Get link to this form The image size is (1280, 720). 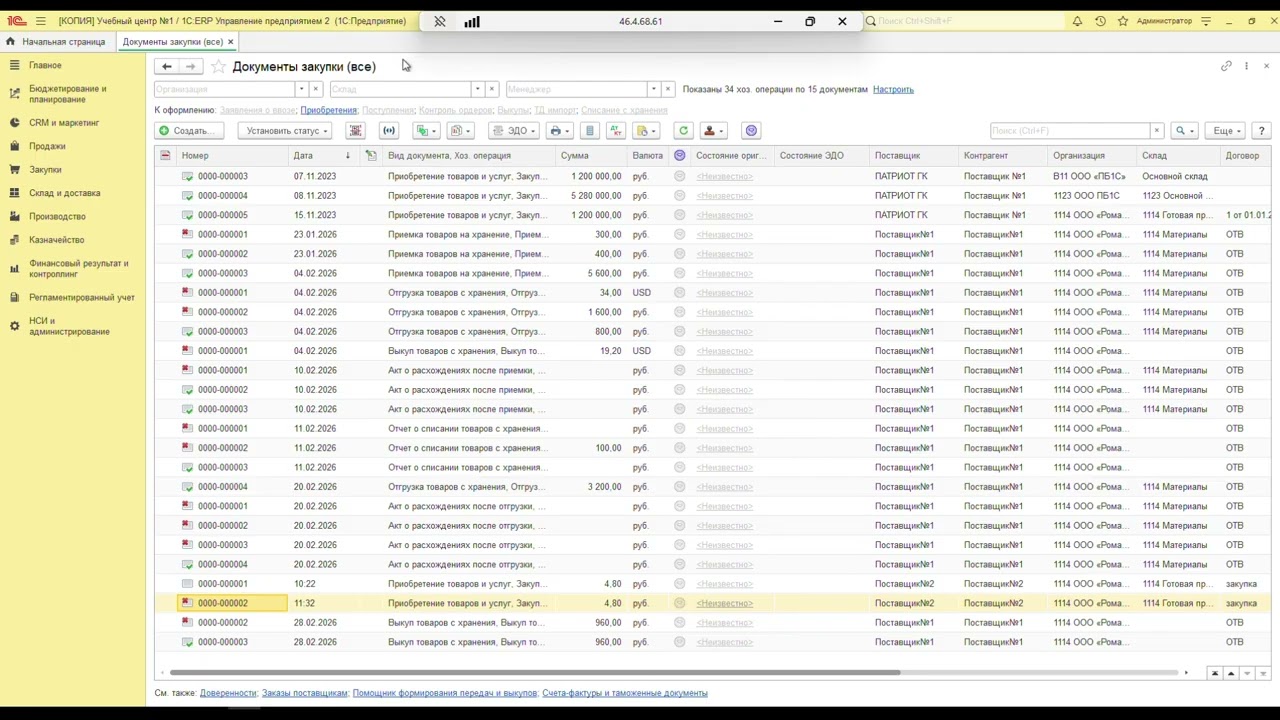click(1226, 66)
